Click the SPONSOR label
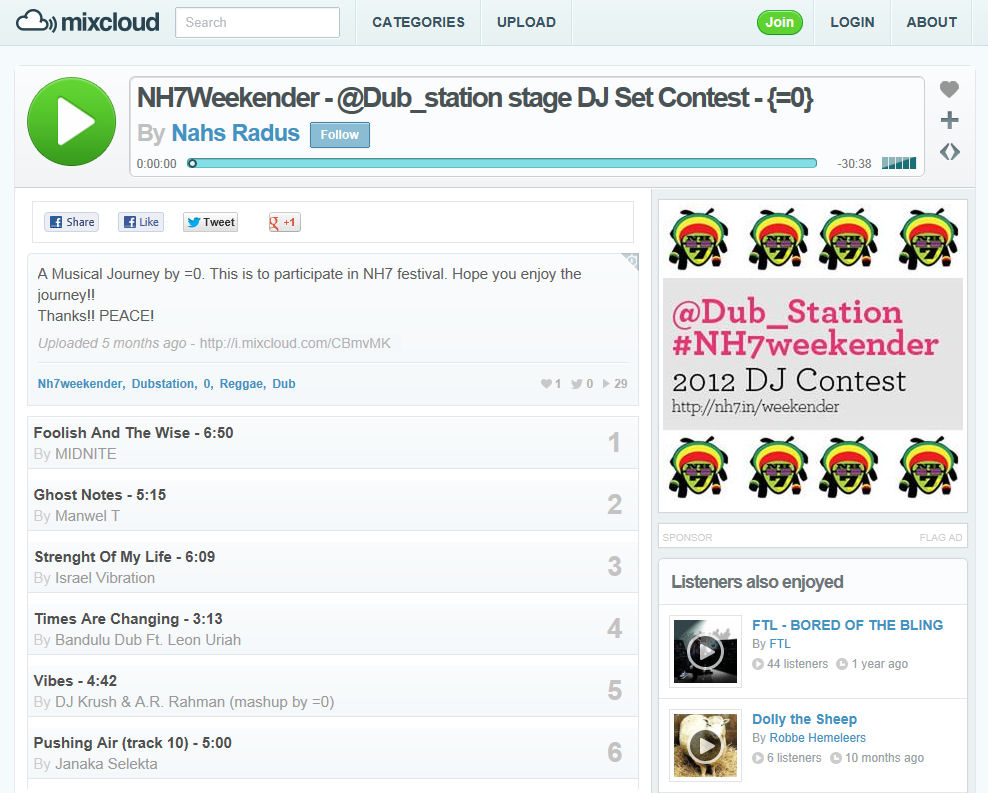The width and height of the screenshot is (988, 793). [x=687, y=537]
